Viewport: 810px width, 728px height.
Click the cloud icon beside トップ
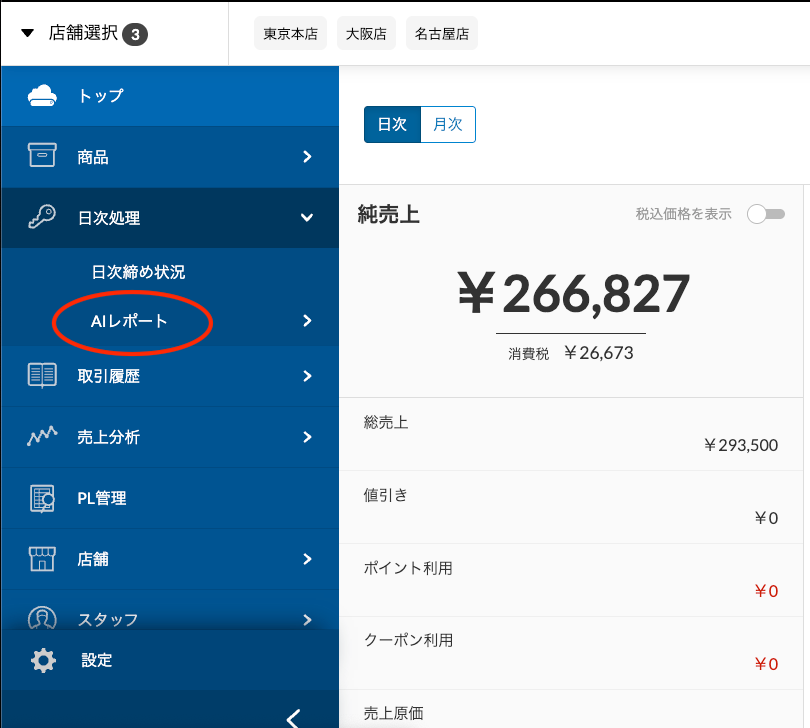42,96
